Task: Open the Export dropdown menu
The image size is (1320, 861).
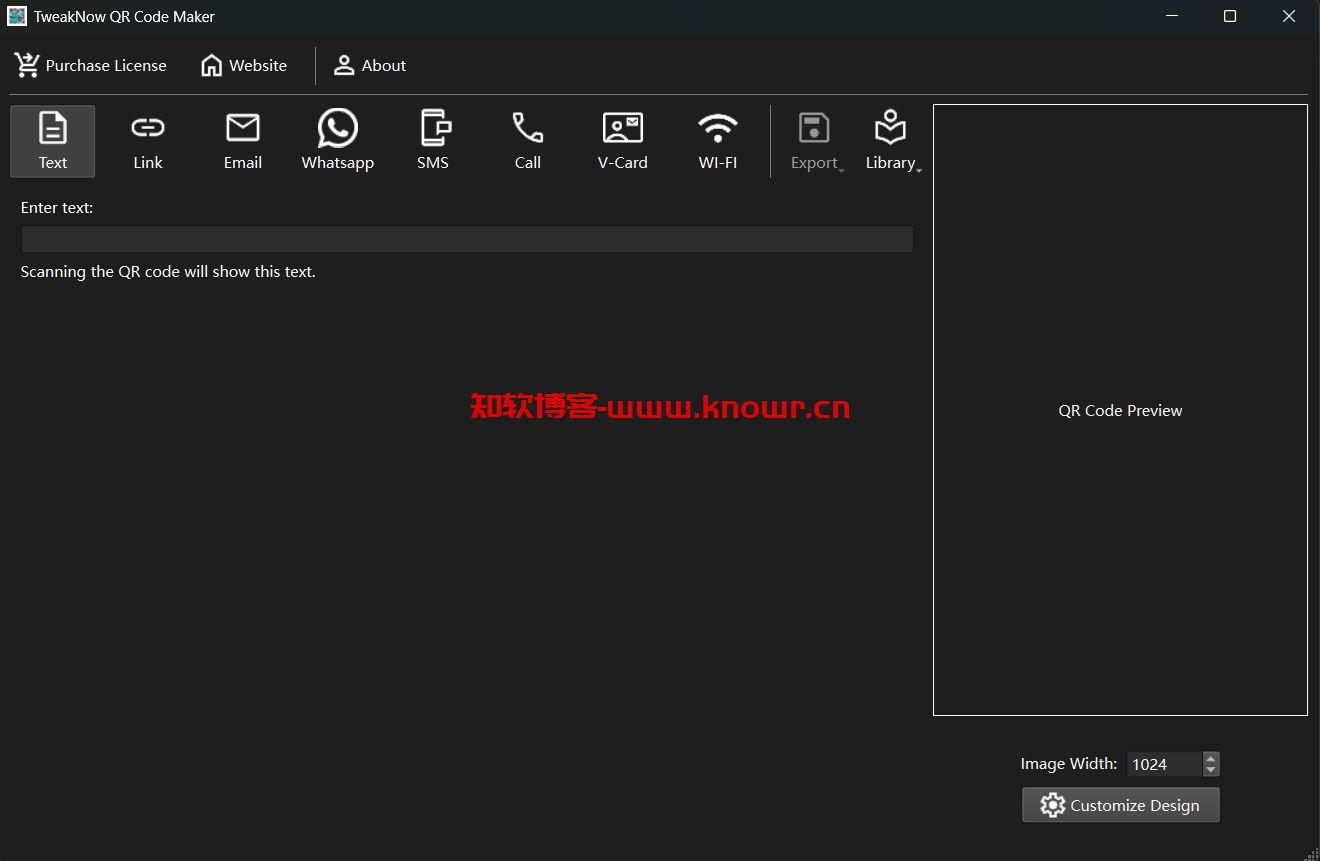Action: click(815, 141)
